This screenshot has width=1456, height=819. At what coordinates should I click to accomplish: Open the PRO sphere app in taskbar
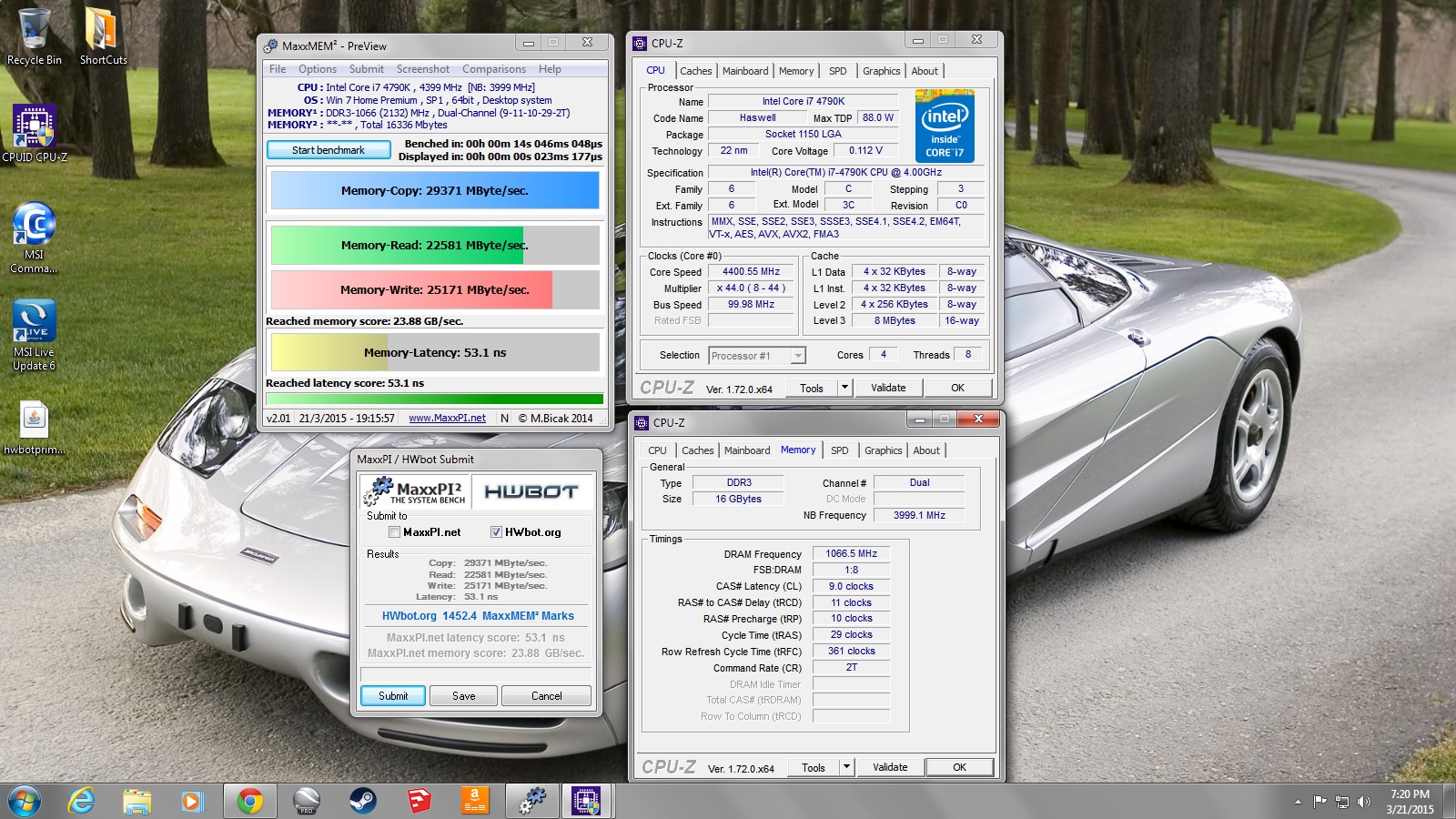point(307,801)
